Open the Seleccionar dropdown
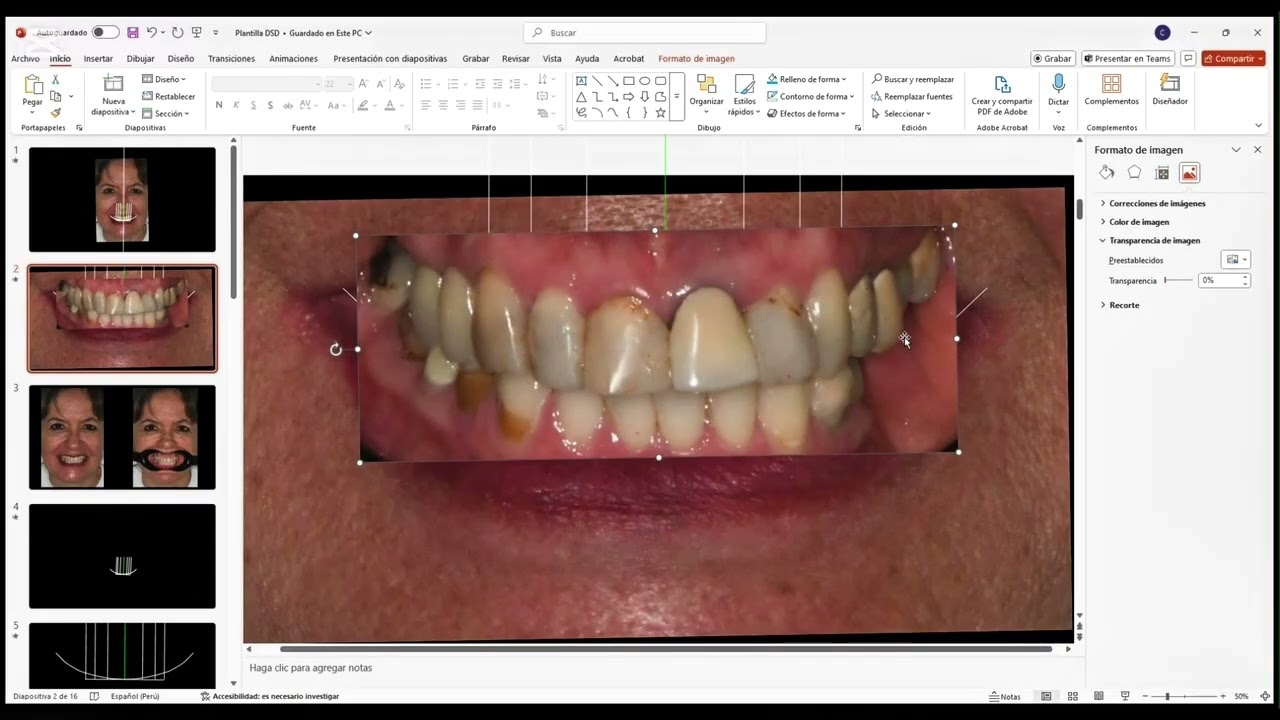1280x720 pixels. [x=900, y=113]
